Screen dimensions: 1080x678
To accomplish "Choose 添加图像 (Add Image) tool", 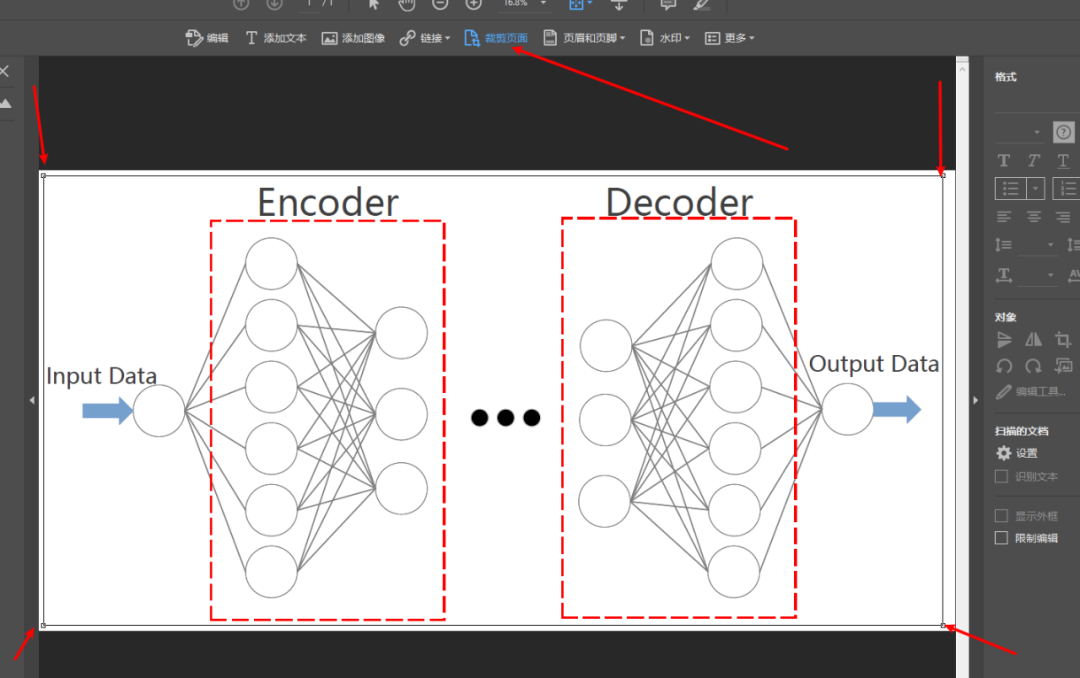I will 353,38.
